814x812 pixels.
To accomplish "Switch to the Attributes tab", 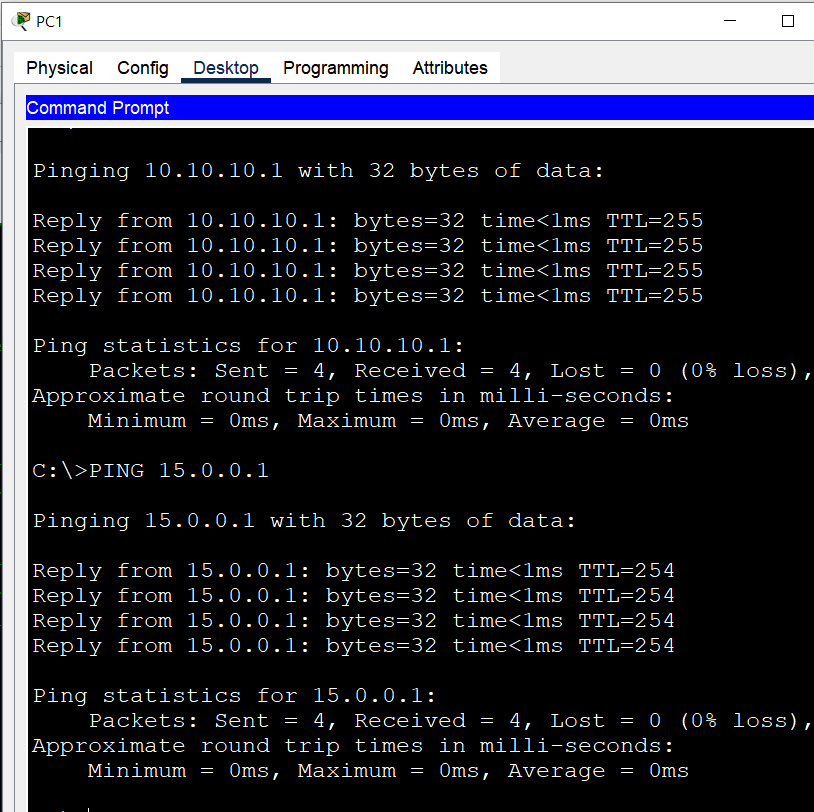I will point(450,68).
